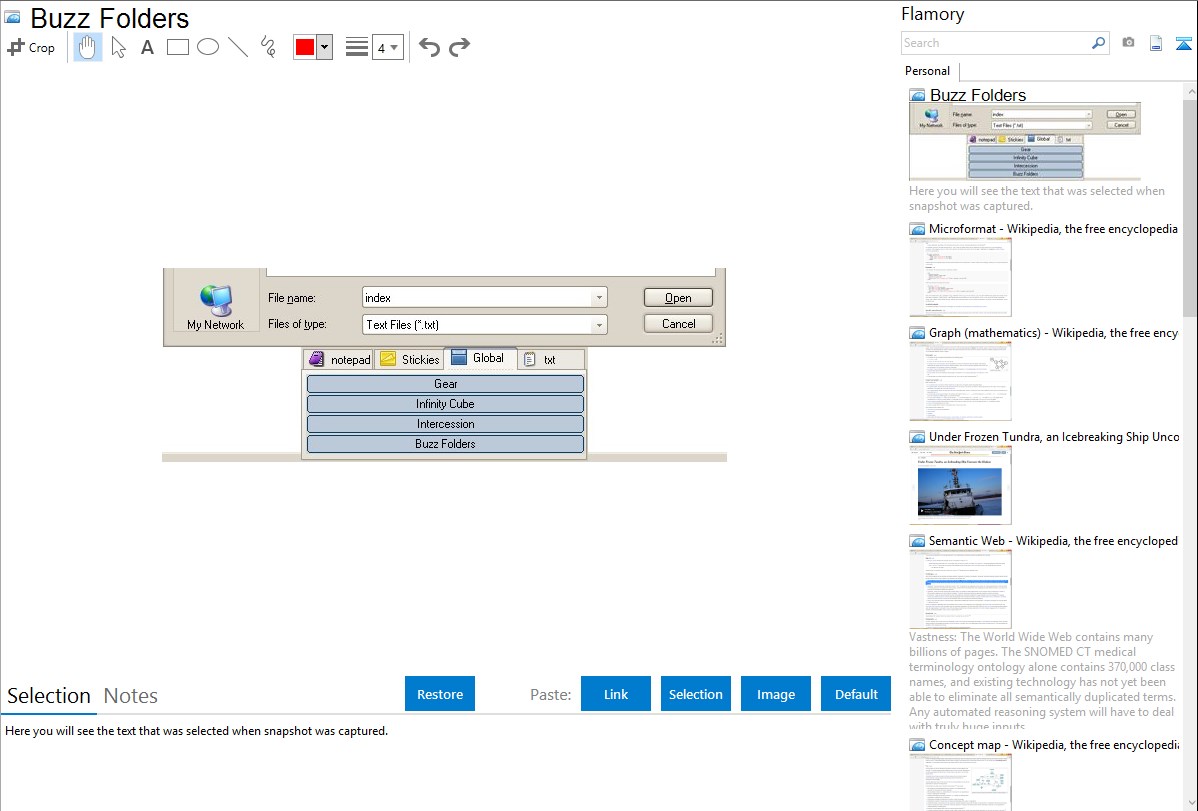The image size is (1198, 811).
Task: Click the Default paste button
Action: point(856,694)
